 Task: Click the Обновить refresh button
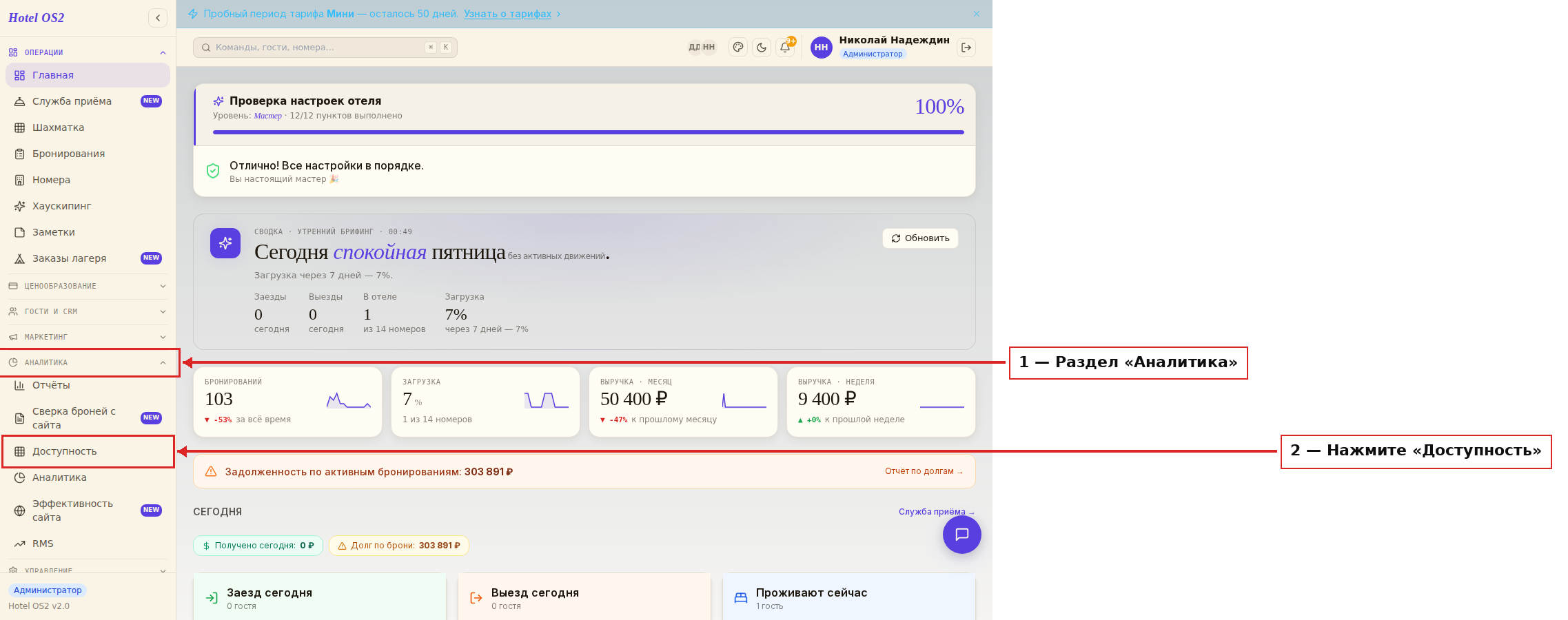(920, 238)
